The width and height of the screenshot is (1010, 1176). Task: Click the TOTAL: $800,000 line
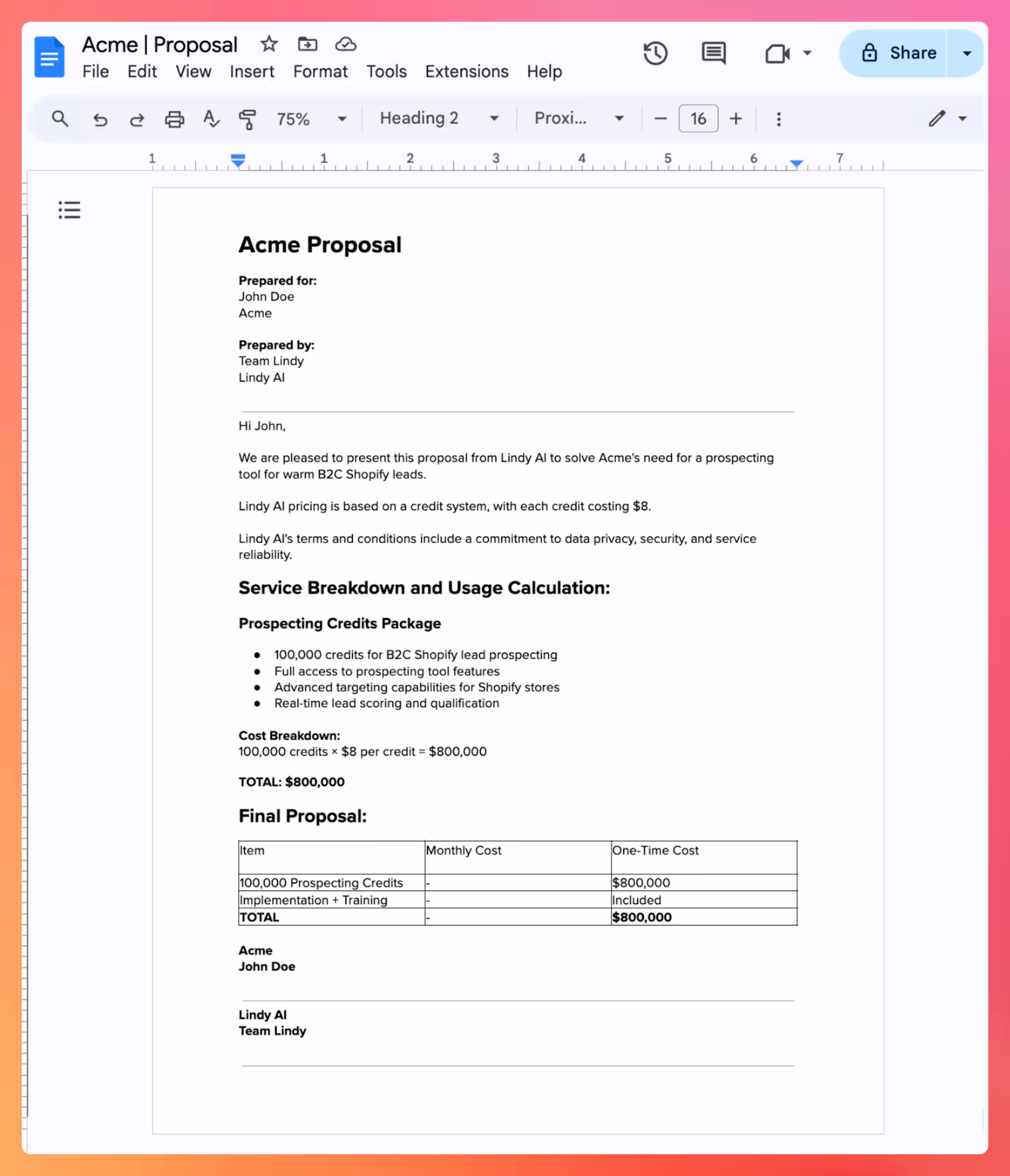tap(291, 782)
